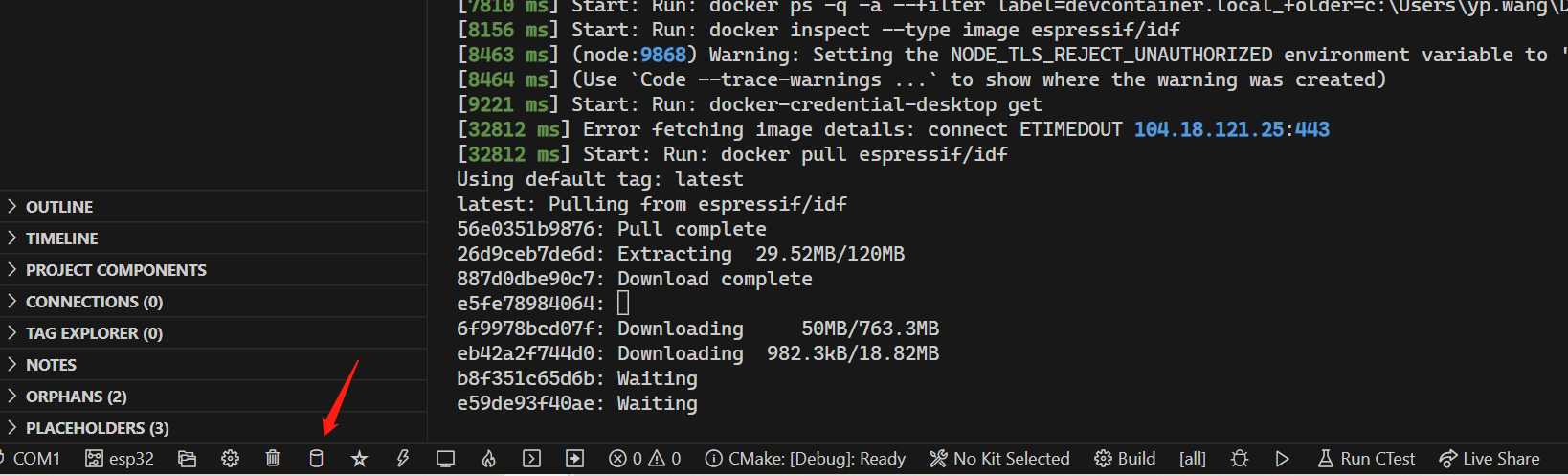The image size is (1568, 476).
Task: Click the star flash-method icon
Action: [359, 459]
